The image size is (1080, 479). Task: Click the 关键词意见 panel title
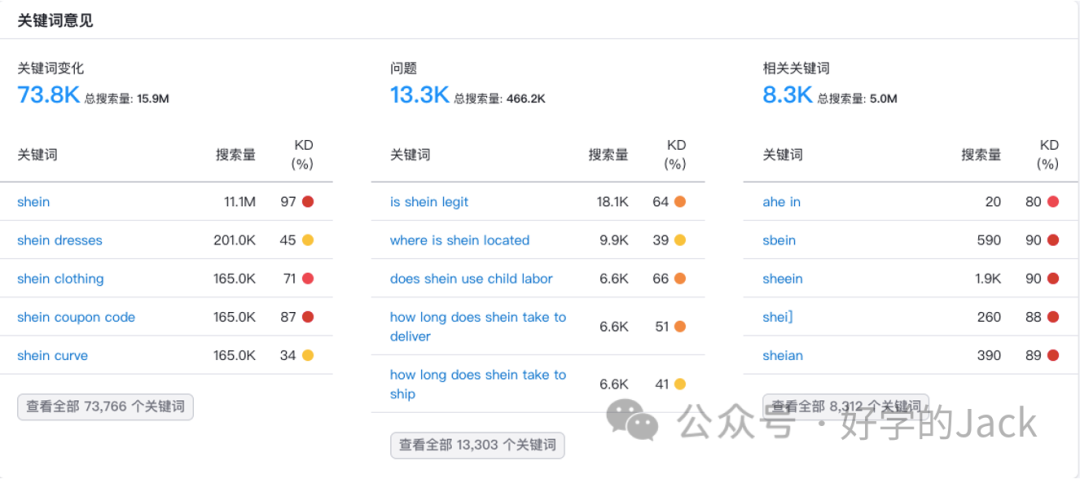(55, 21)
